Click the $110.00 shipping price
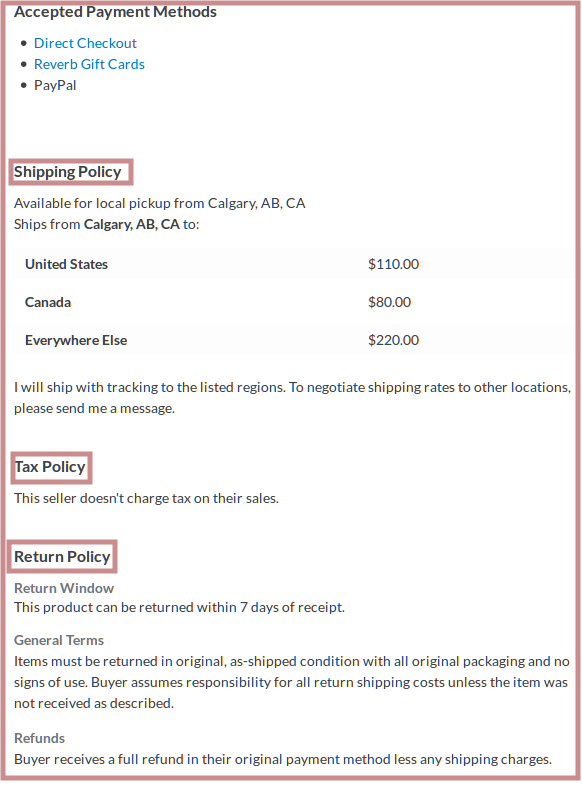 click(x=393, y=264)
